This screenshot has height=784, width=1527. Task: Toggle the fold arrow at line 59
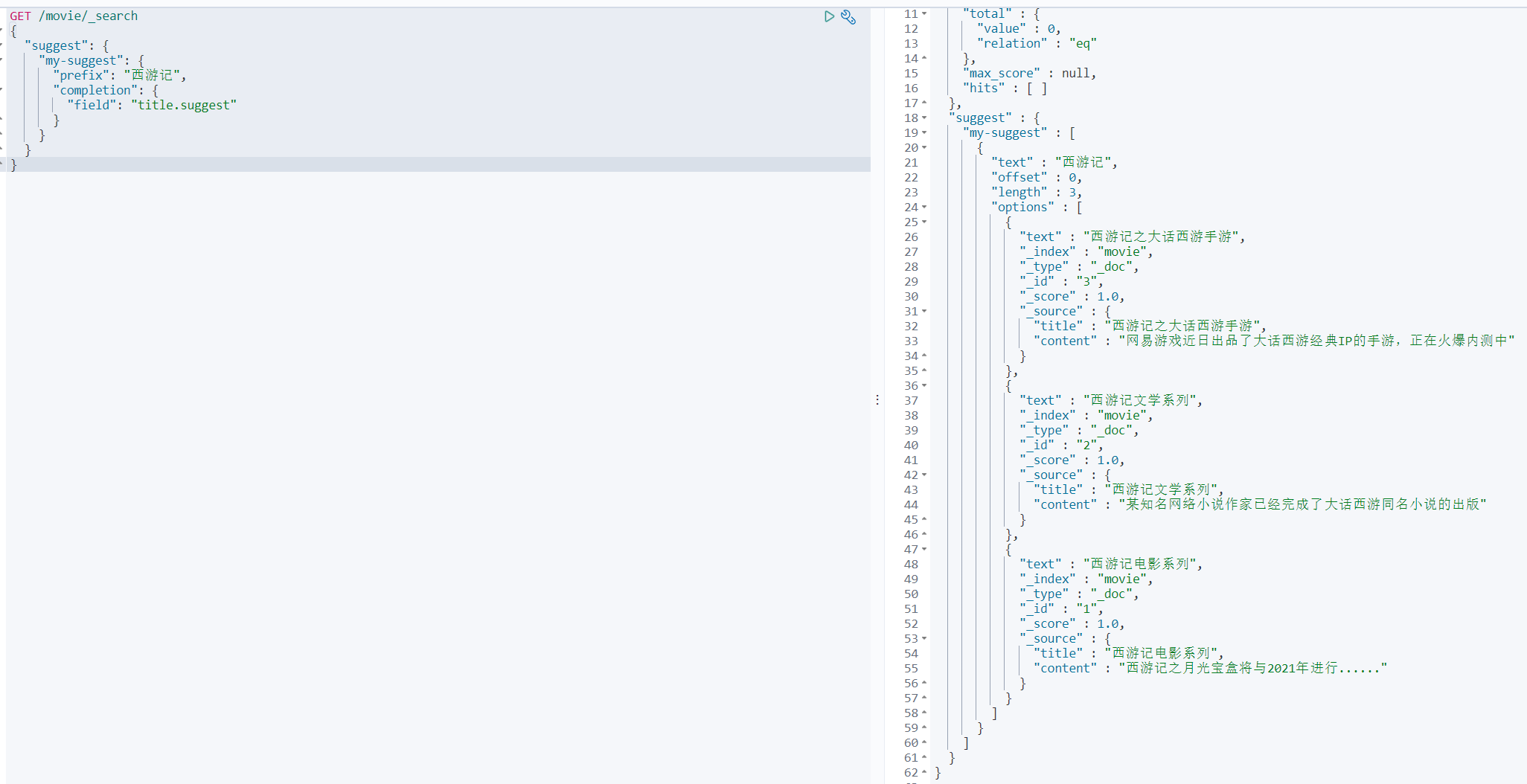tap(924, 727)
